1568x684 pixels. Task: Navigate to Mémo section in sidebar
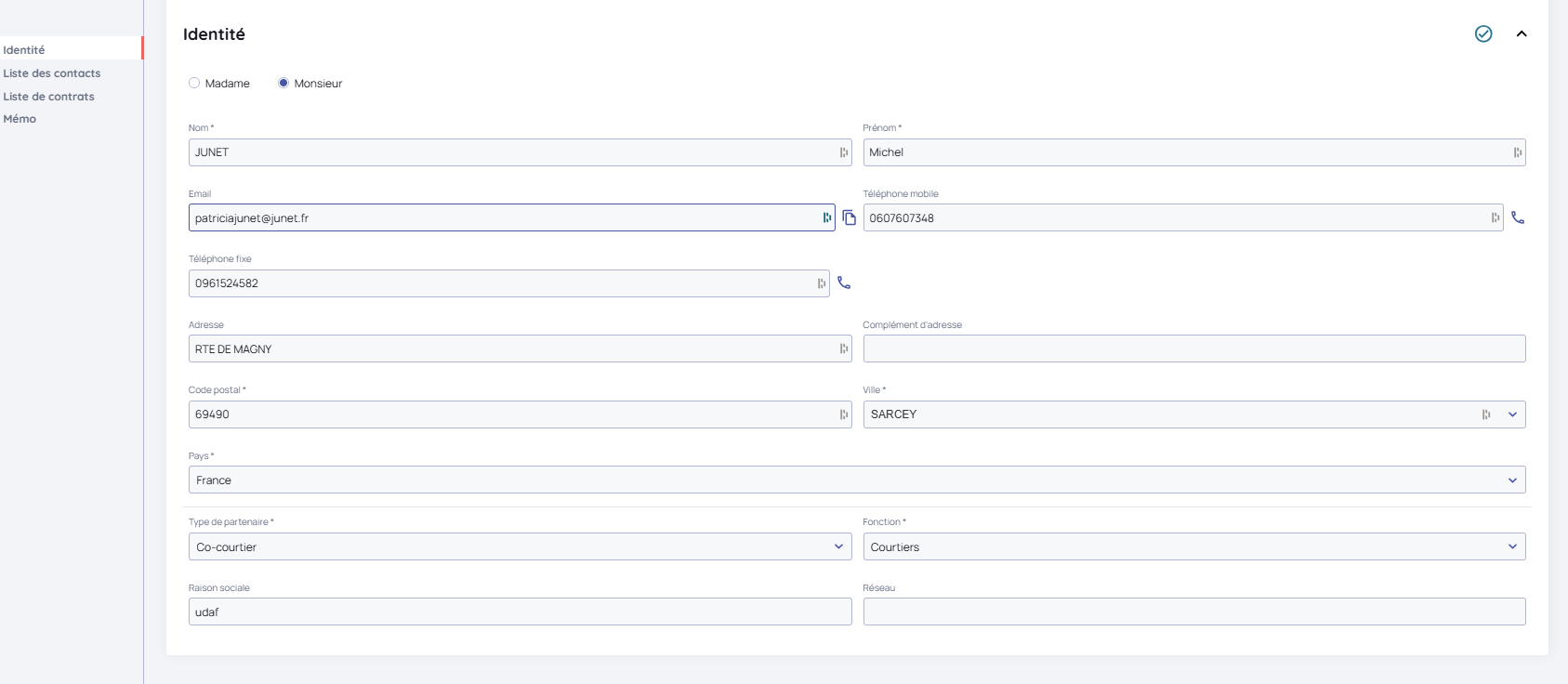pyautogui.click(x=20, y=119)
